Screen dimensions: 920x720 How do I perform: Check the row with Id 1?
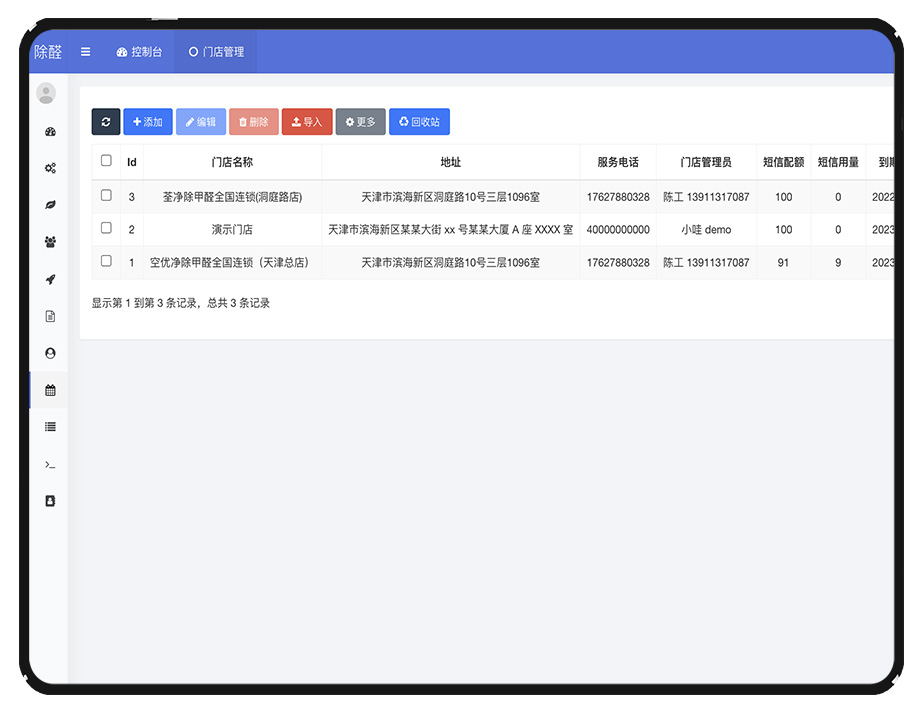[x=106, y=261]
